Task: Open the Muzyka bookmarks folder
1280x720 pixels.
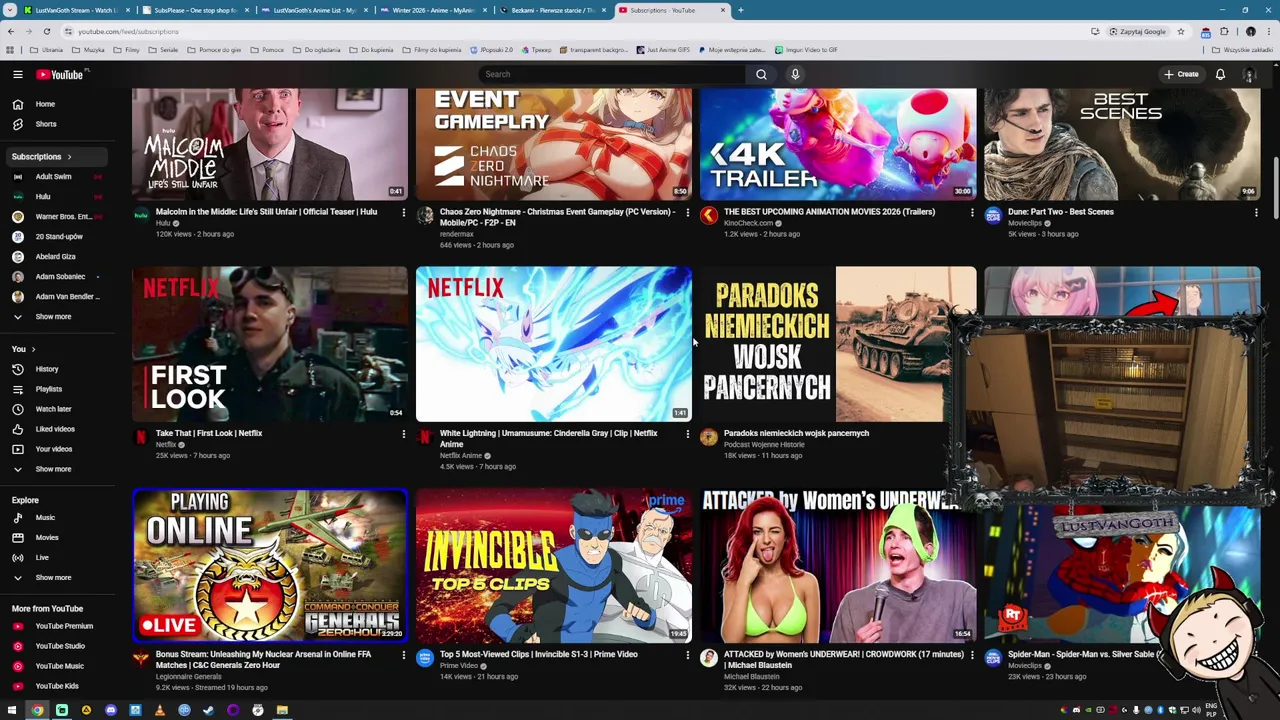Action: 89,49
